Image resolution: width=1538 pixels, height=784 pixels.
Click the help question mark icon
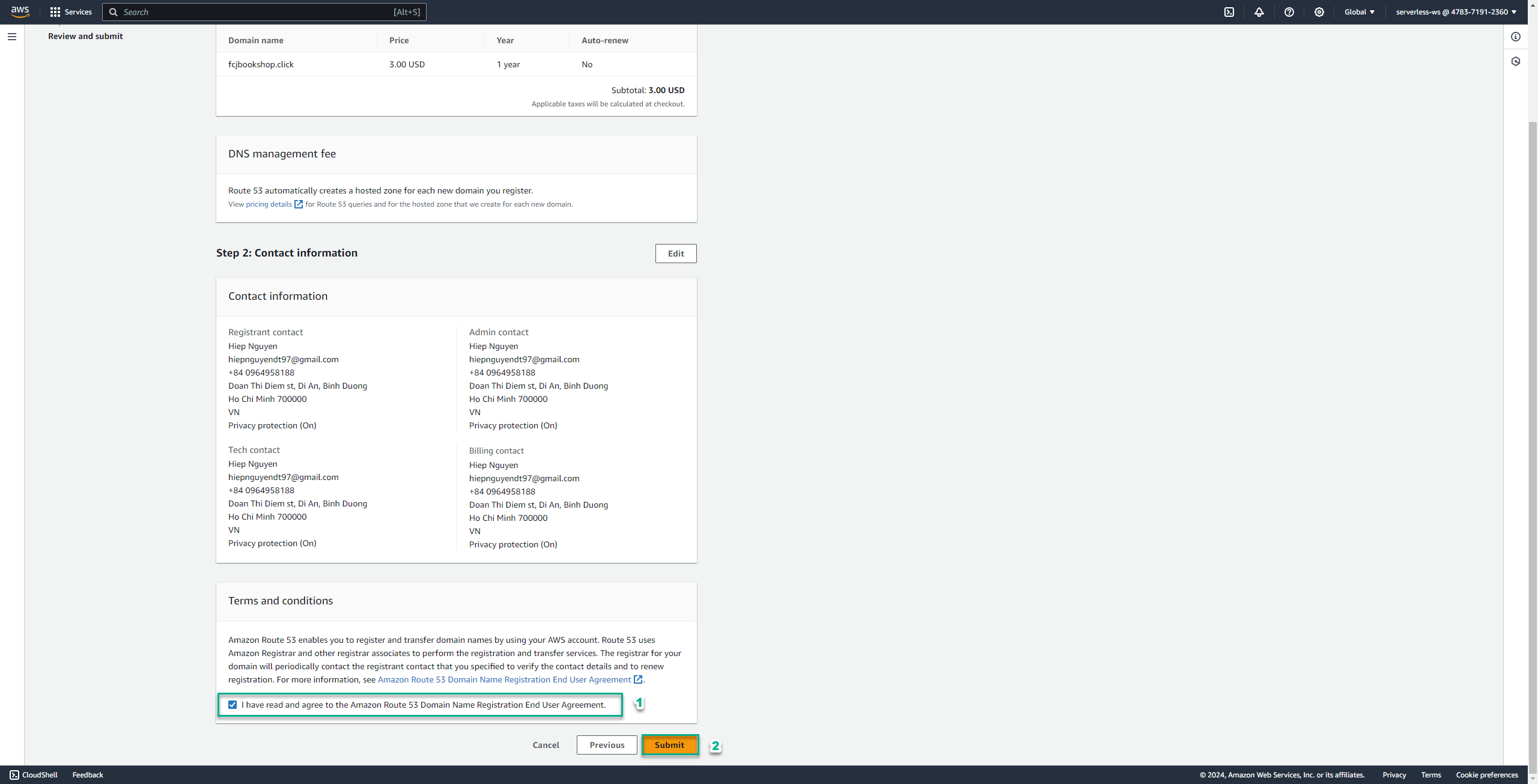point(1290,12)
